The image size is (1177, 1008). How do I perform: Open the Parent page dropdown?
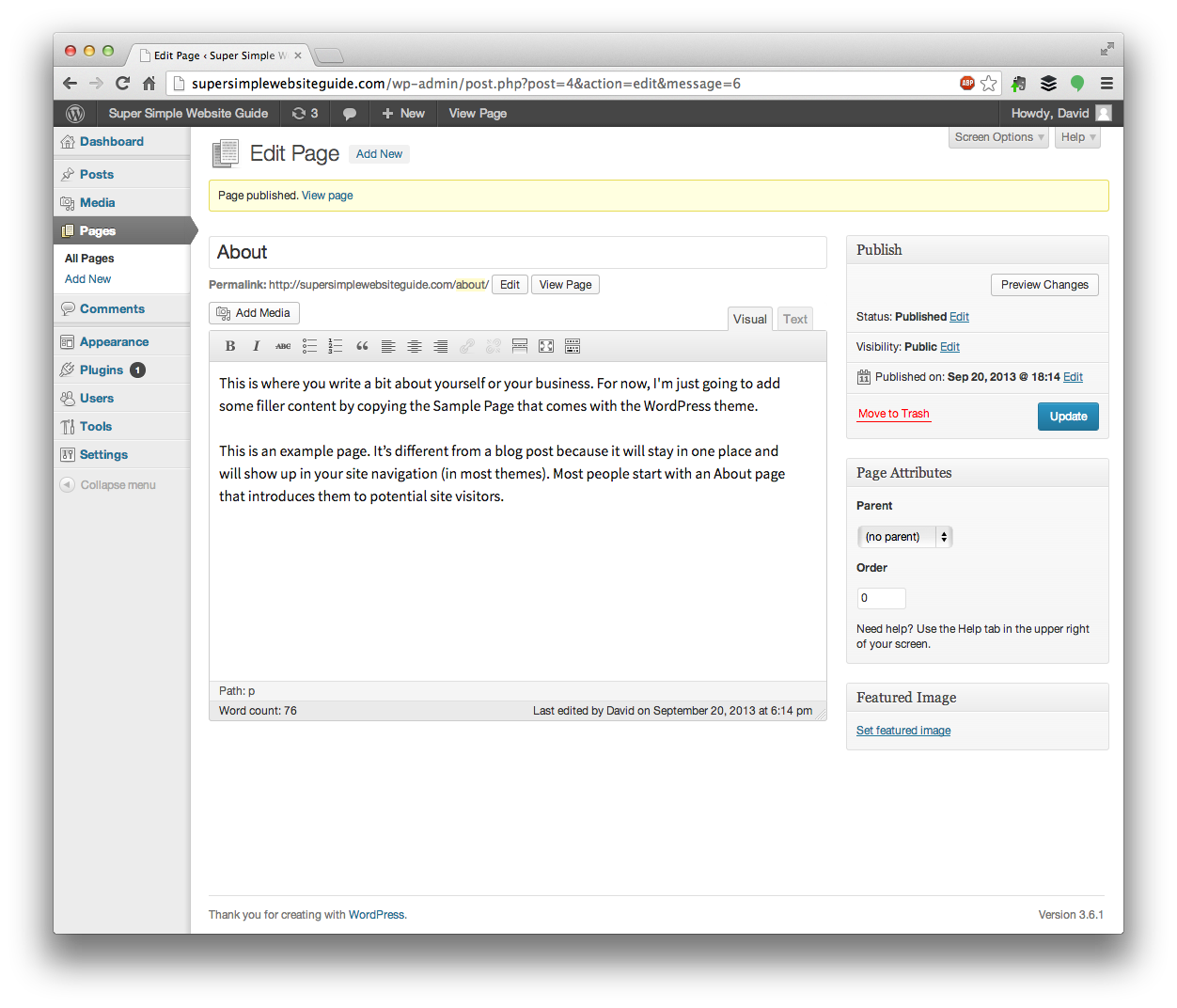pos(904,537)
